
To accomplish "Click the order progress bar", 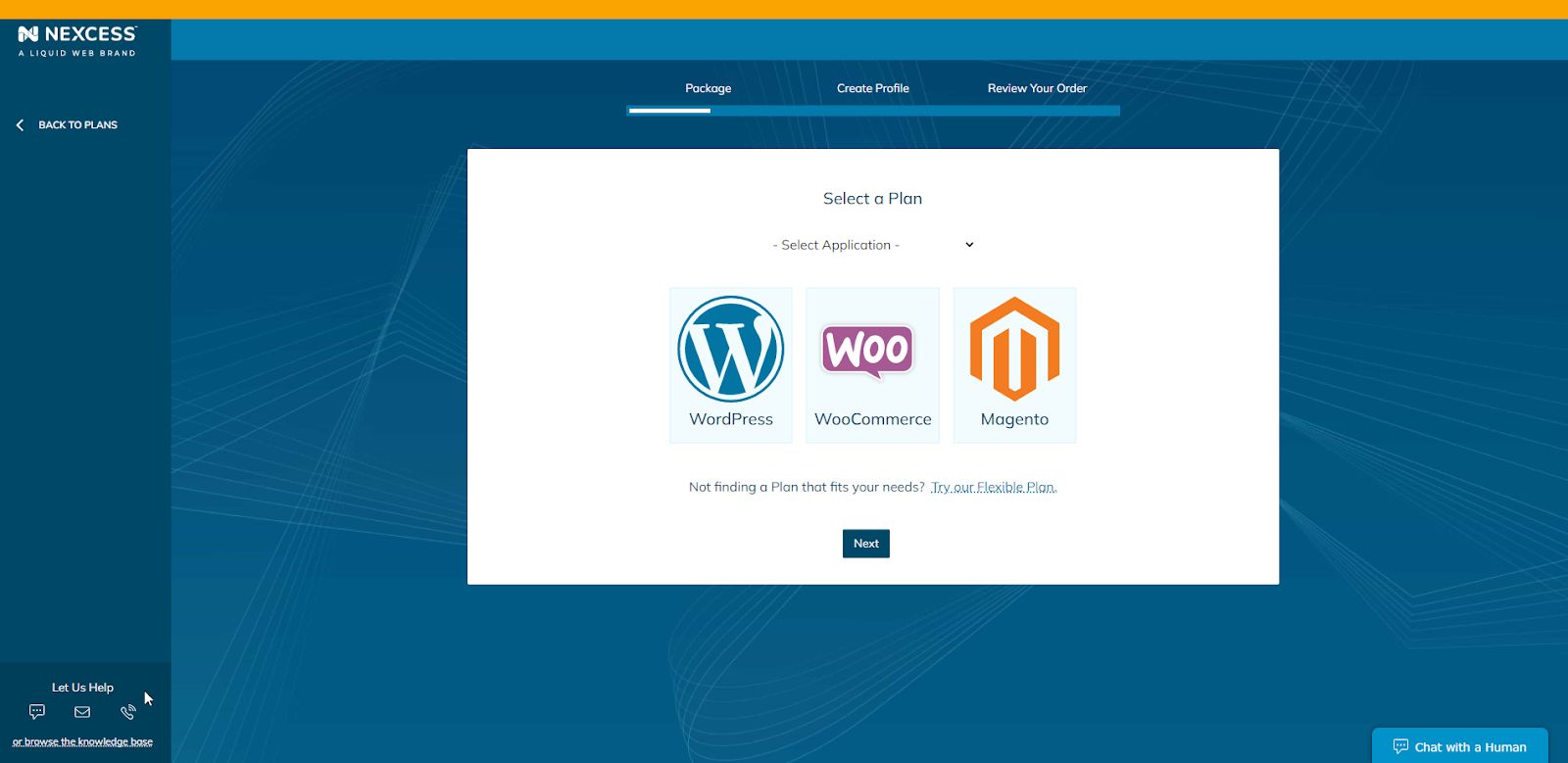I will pos(873,111).
